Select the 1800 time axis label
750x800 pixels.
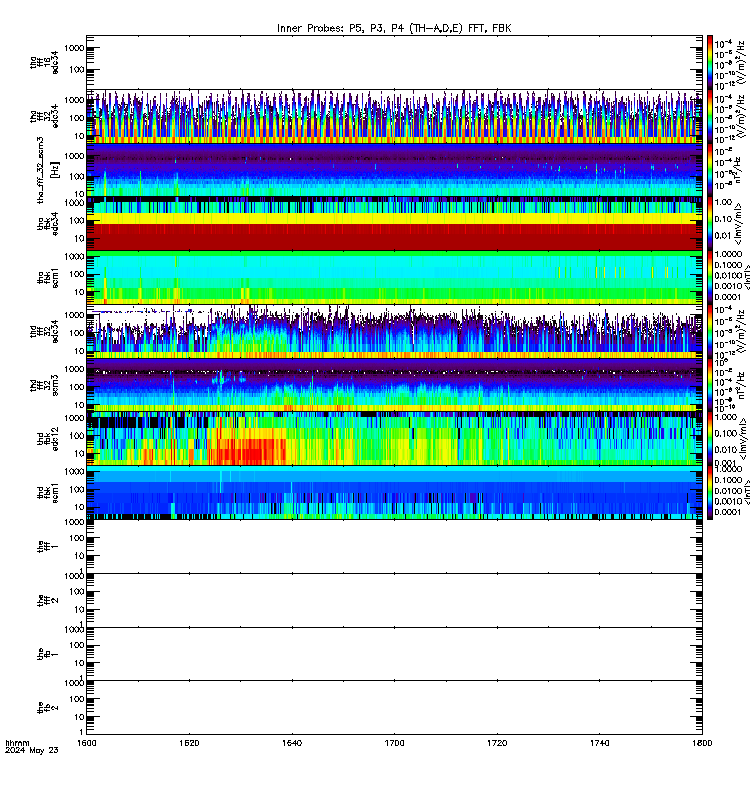[x=702, y=743]
